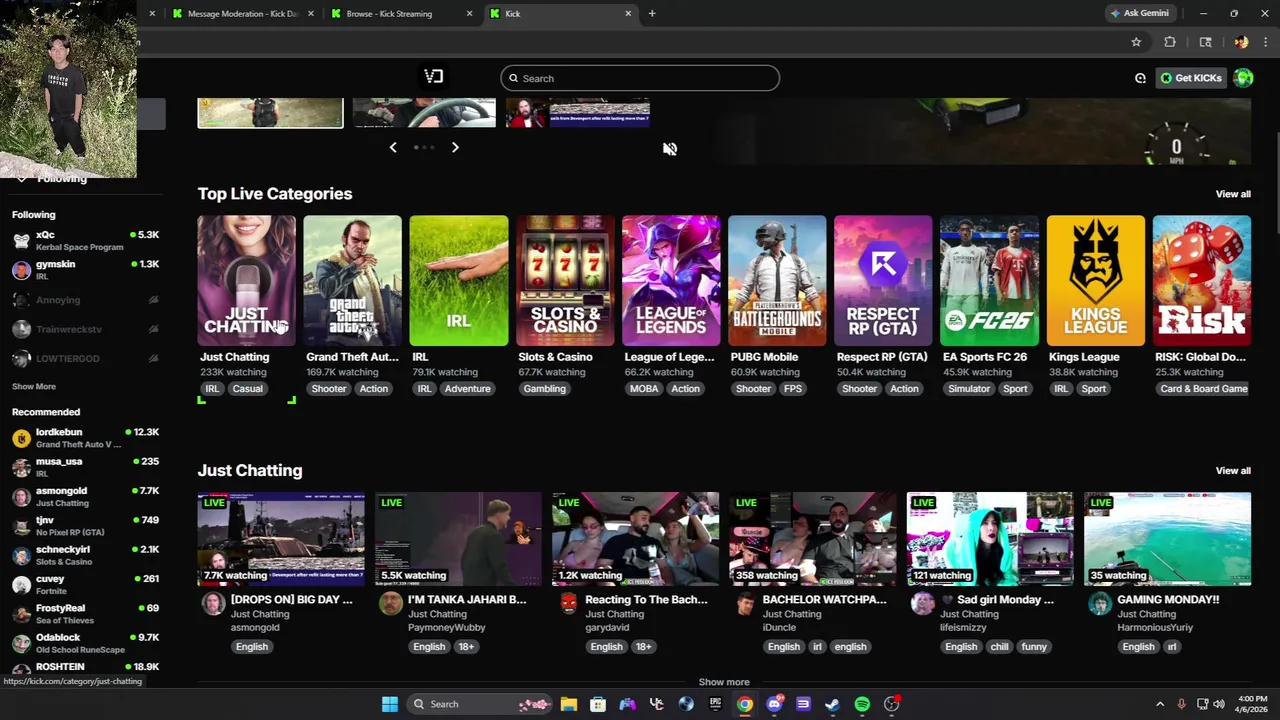Watch GAMING MONDAY stream thumbnail
Screen dimensions: 1280x720
pyautogui.click(x=1167, y=538)
